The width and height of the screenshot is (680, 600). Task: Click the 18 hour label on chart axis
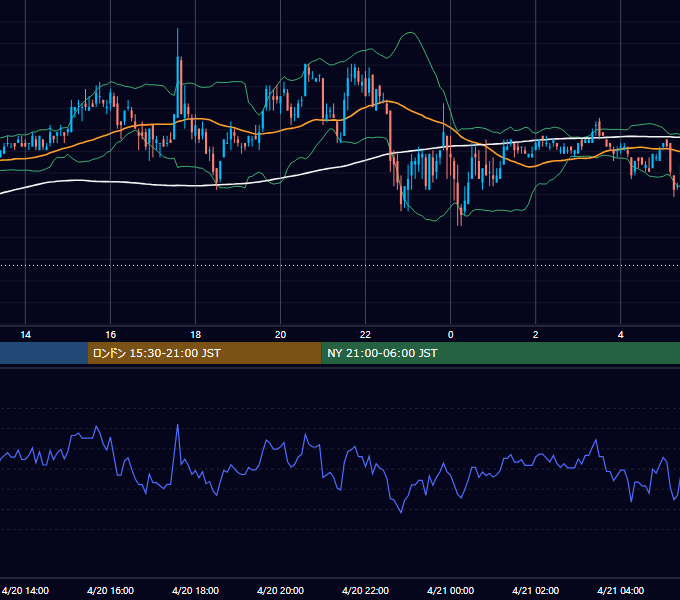(x=196, y=335)
